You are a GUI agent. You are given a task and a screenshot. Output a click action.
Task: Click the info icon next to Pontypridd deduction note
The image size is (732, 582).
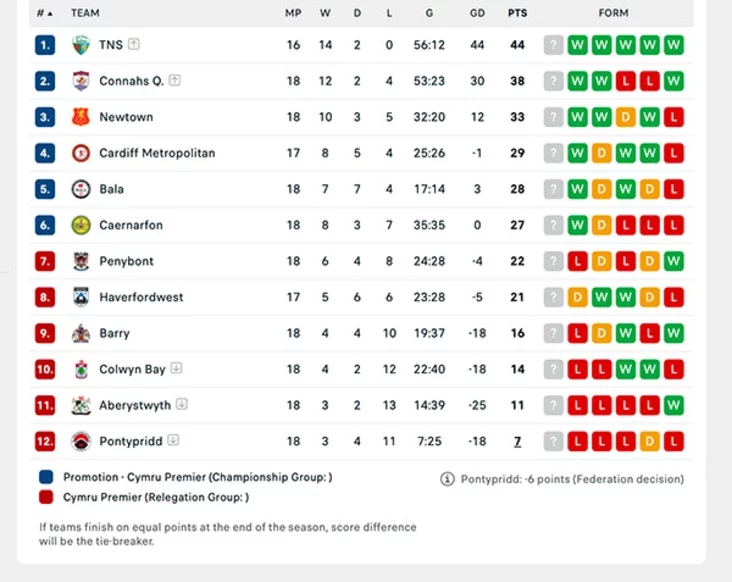point(448,479)
